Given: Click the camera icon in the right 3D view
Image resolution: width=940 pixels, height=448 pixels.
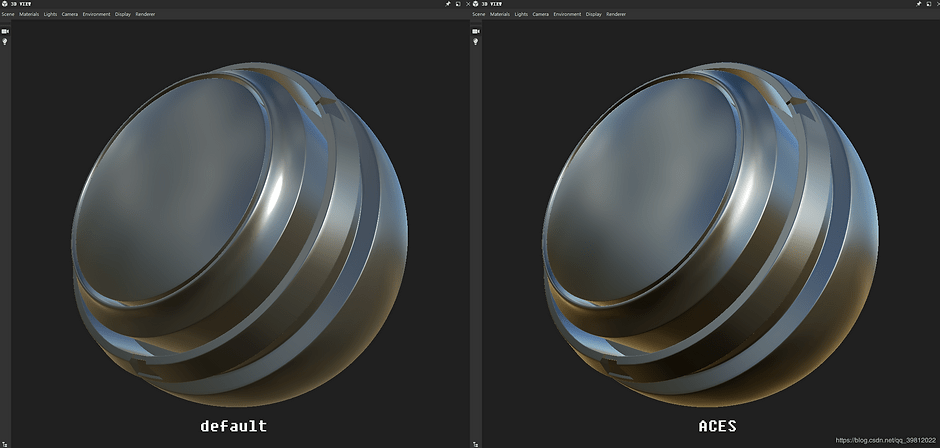Looking at the screenshot, I should (476, 31).
